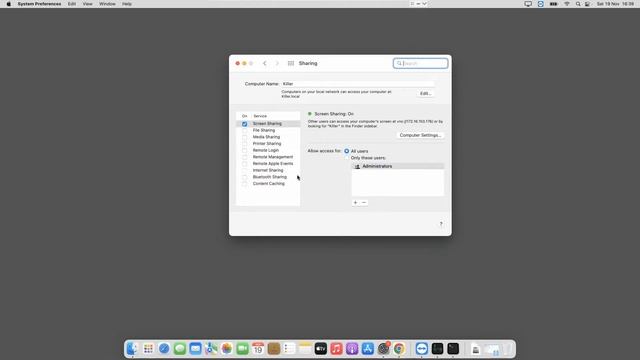Select the 'Remote Apple Events' row label
This screenshot has height=360, width=640.
273,164
